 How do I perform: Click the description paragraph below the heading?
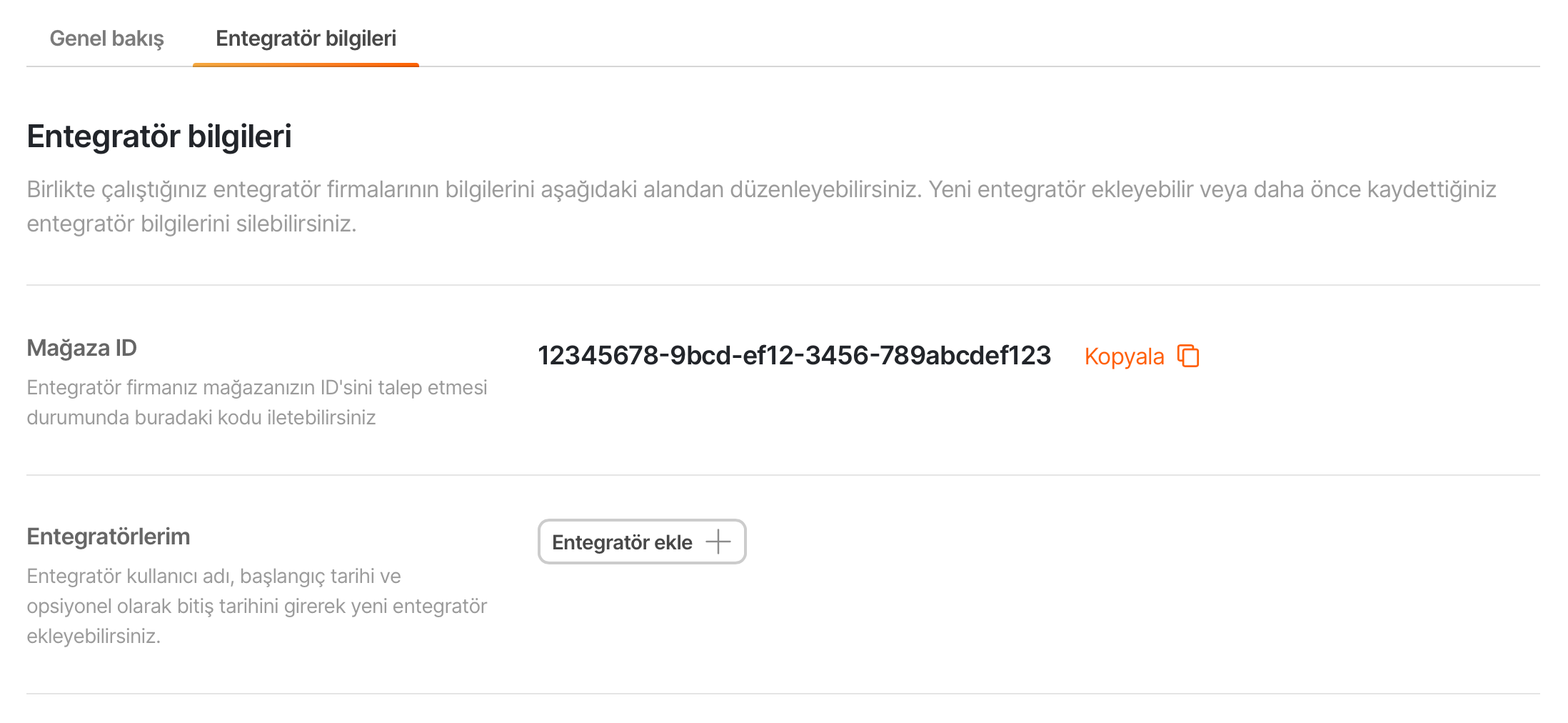(761, 206)
